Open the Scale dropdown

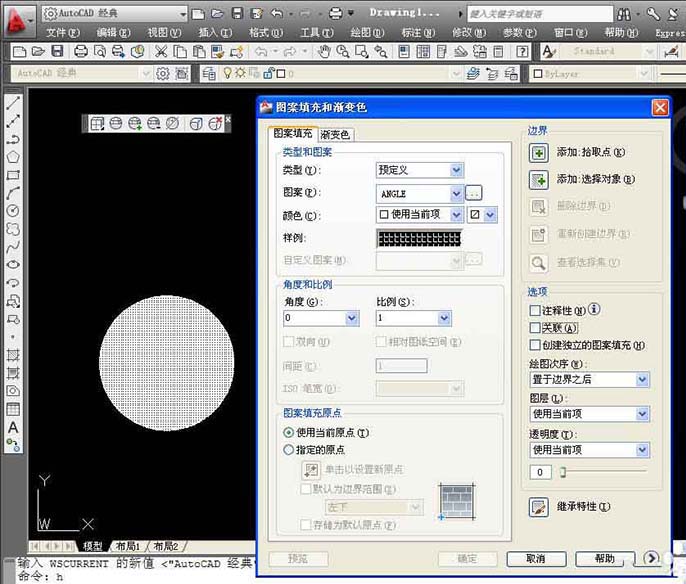click(413, 318)
